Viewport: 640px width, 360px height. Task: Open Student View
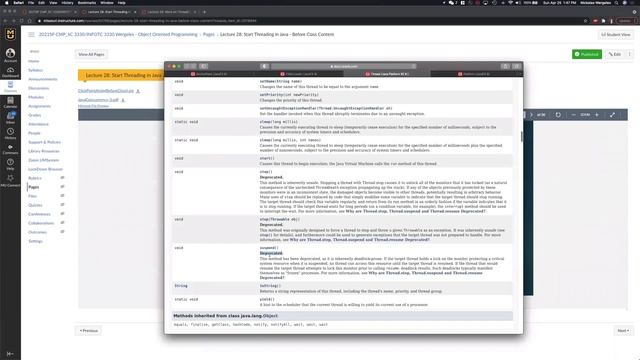coord(616,35)
